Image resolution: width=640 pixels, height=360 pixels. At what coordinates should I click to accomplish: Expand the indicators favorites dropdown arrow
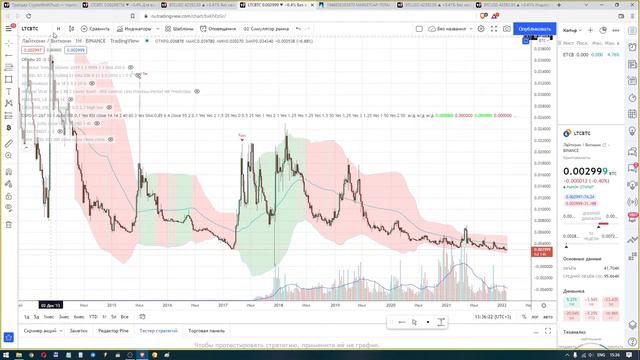(x=158, y=29)
